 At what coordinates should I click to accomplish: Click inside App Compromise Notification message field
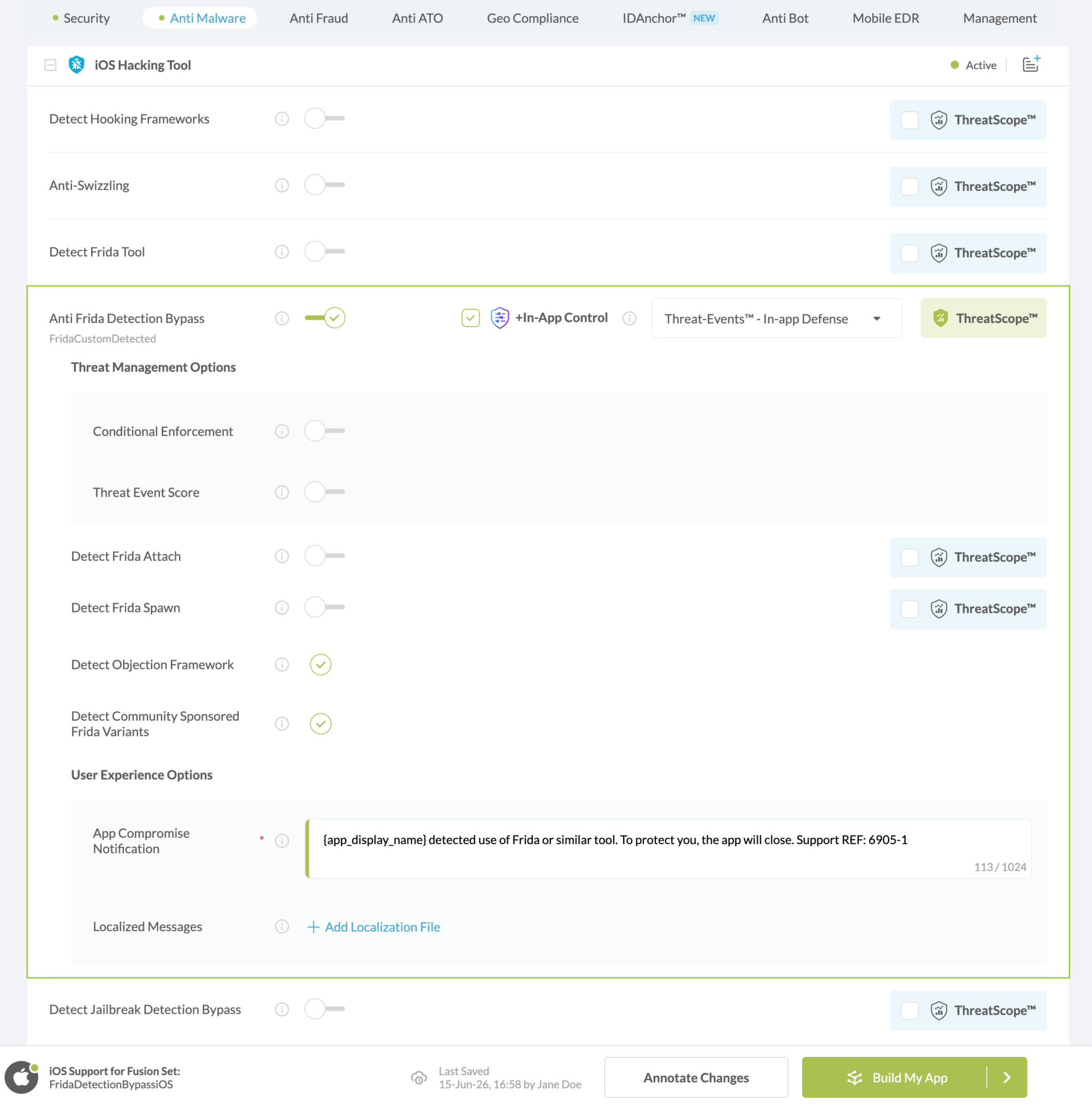(x=669, y=849)
